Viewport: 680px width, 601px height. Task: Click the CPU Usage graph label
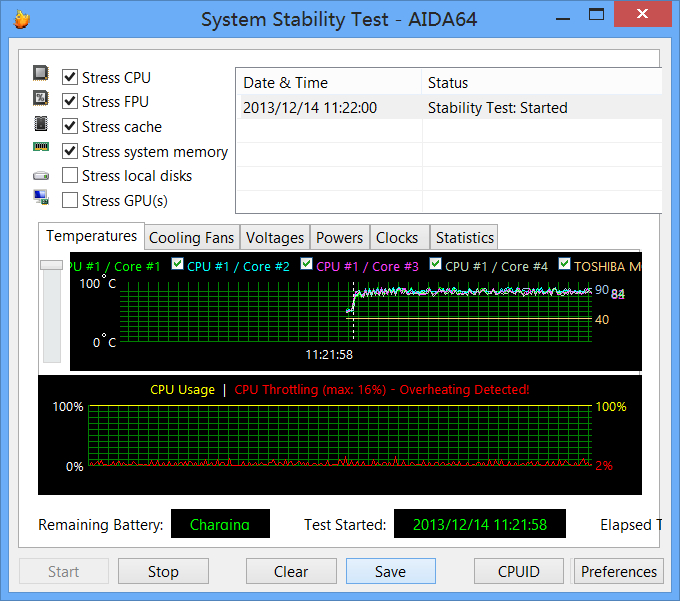coord(183,389)
